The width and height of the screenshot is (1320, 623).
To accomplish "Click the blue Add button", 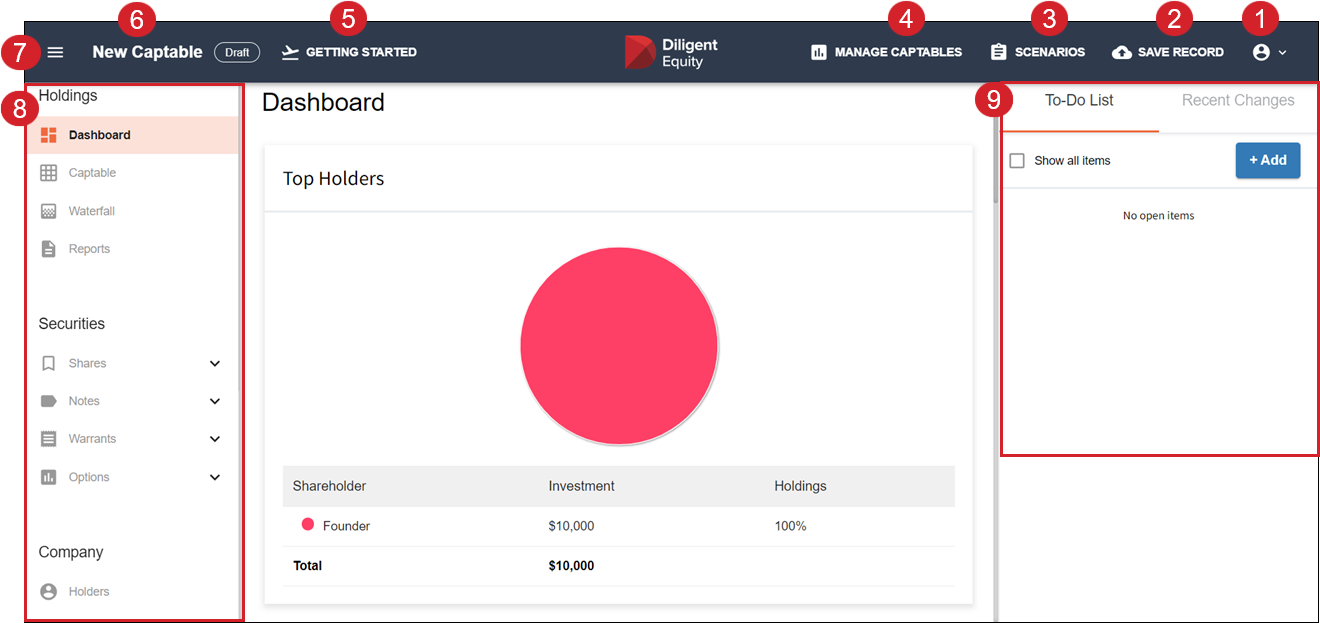I will (x=1267, y=160).
